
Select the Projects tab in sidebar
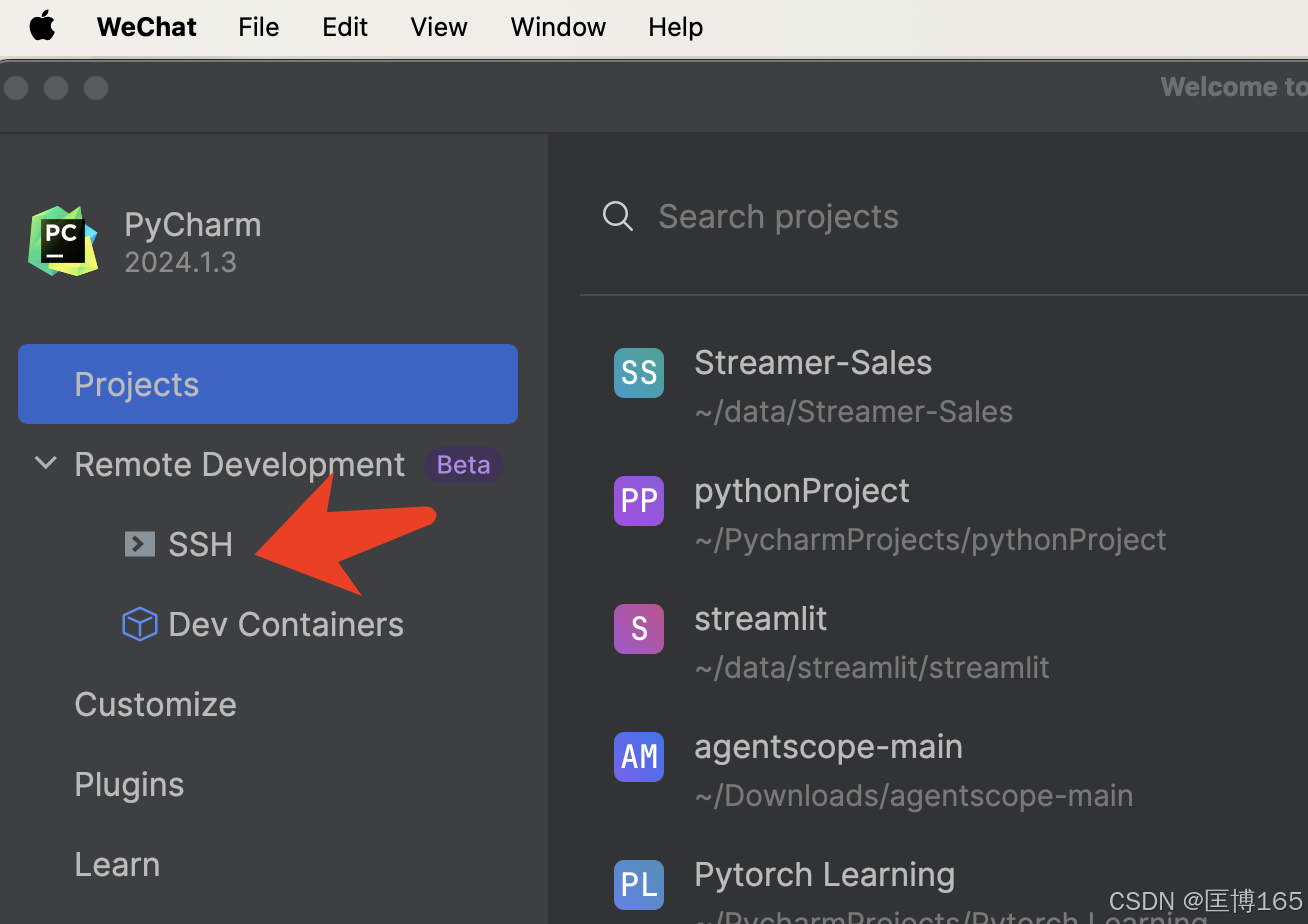pyautogui.click(x=268, y=384)
